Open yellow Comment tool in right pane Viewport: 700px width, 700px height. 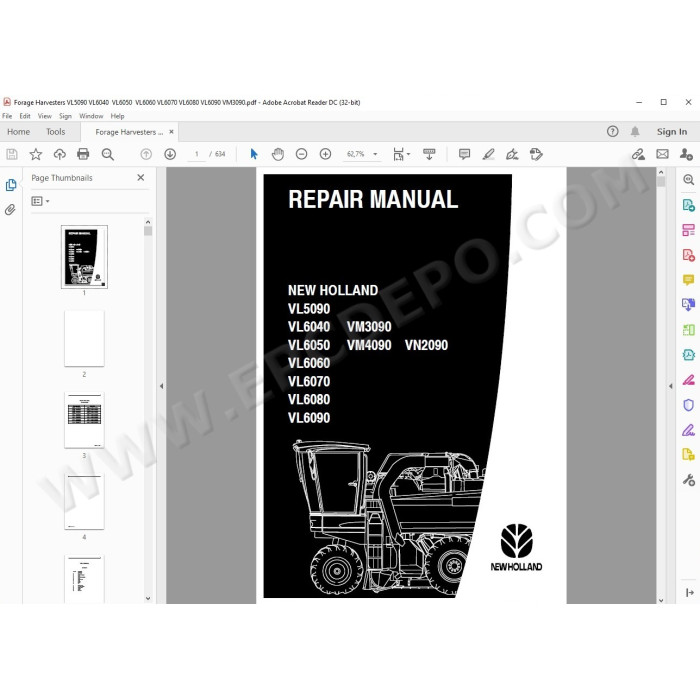[x=688, y=280]
